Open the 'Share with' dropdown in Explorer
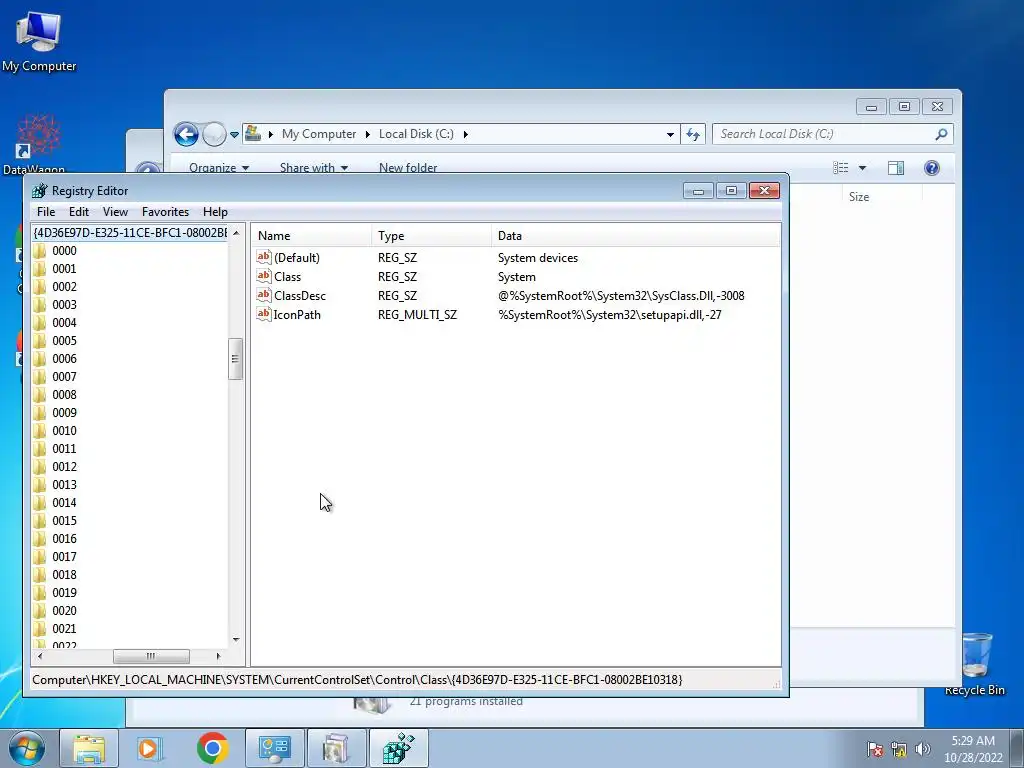Screen dimensions: 1024x768 click(313, 167)
